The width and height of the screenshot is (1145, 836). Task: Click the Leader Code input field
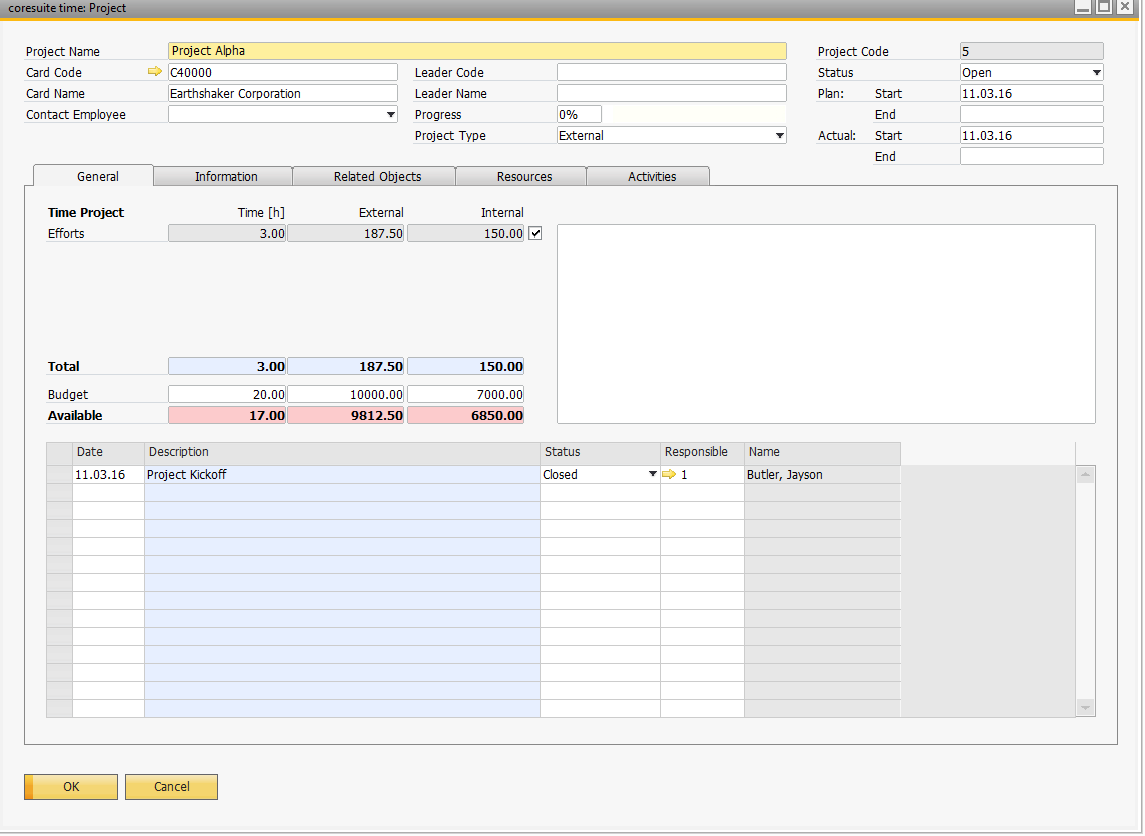tap(671, 72)
